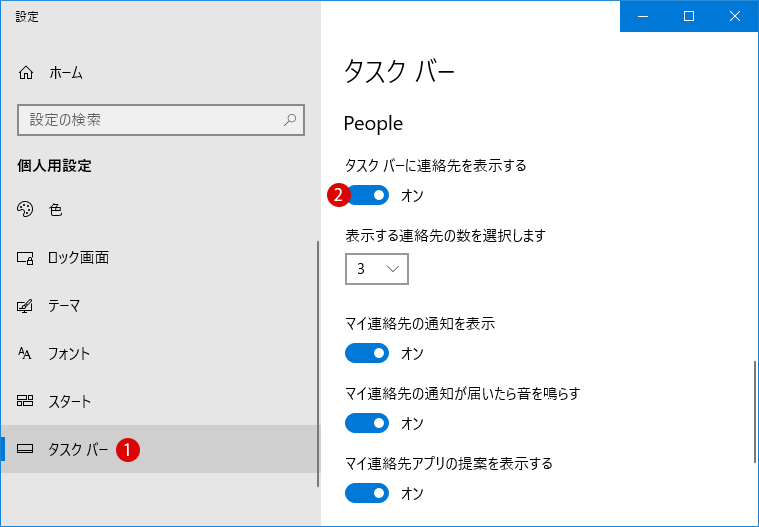Close the settings window
This screenshot has height=527, width=759.
point(735,16)
